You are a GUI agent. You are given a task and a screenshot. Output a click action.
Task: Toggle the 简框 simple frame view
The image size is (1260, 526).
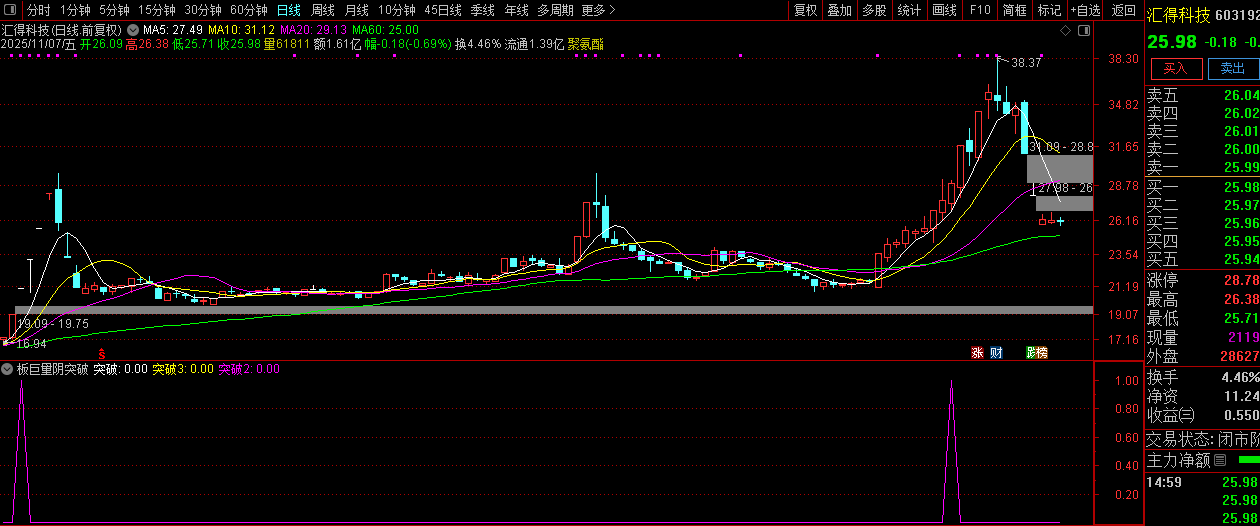tap(1014, 10)
